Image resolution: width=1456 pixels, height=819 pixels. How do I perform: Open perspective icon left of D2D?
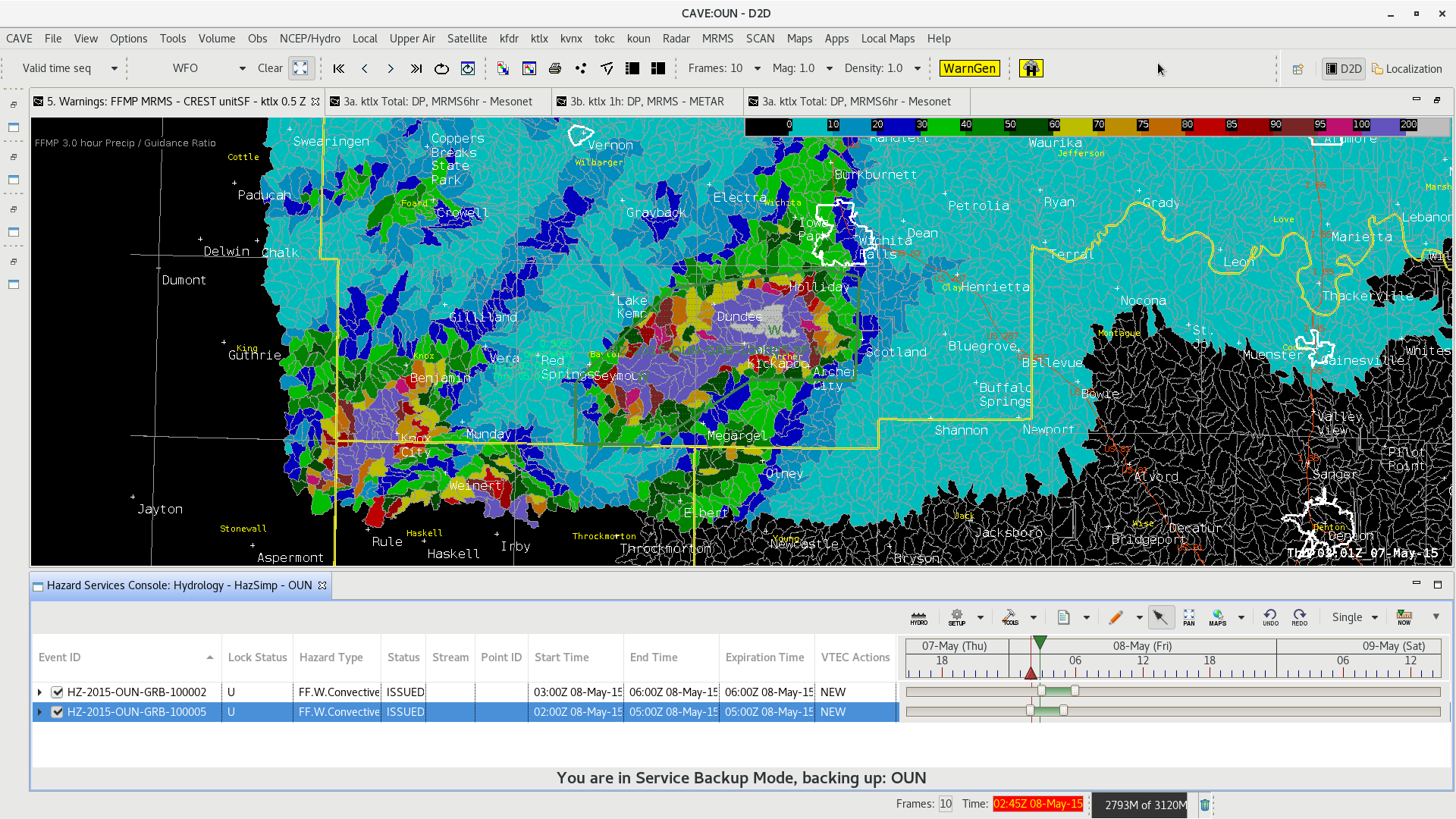point(1298,68)
